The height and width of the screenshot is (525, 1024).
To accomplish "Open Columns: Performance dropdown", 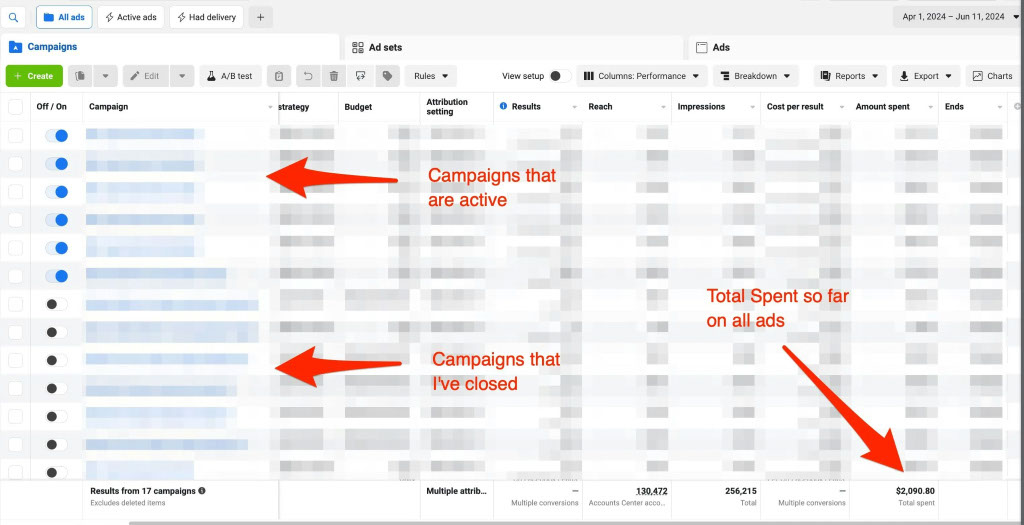I will point(641,76).
